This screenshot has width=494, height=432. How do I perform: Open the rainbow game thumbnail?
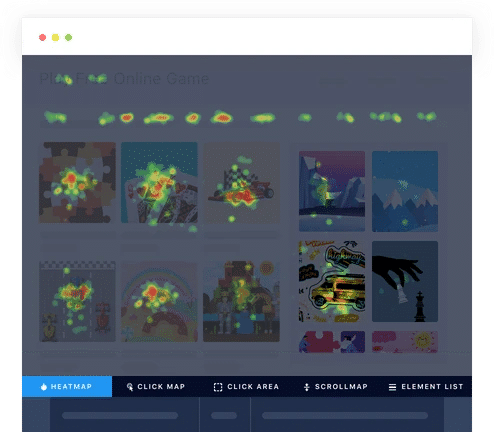[159, 301]
